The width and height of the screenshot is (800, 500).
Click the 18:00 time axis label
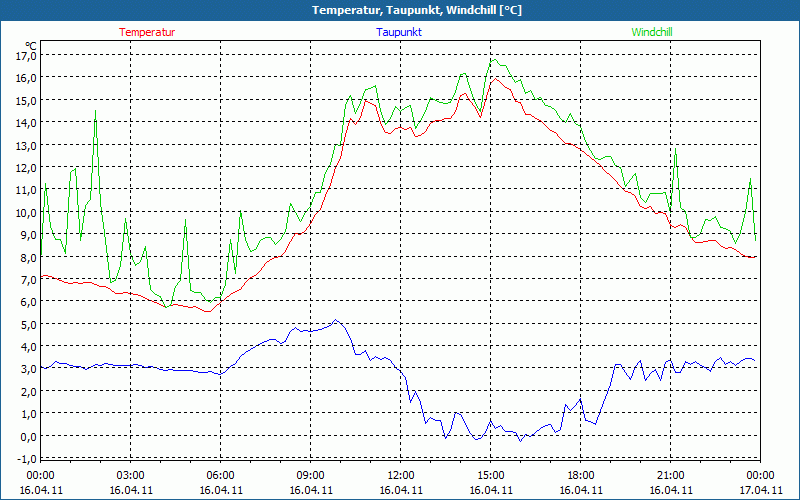[x=581, y=476]
